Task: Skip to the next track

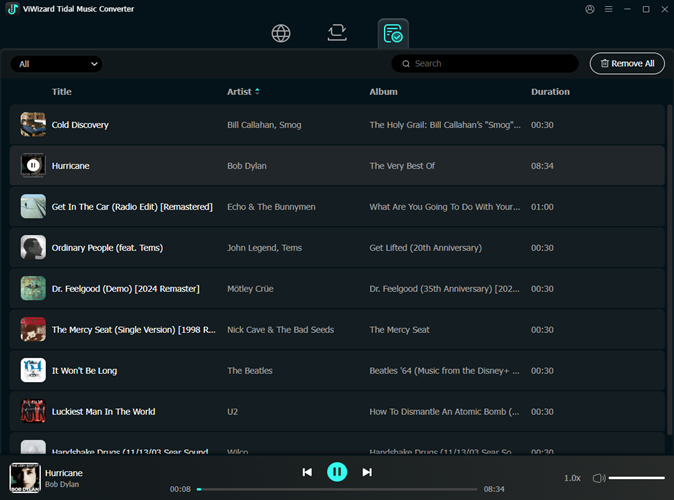Action: (x=367, y=472)
